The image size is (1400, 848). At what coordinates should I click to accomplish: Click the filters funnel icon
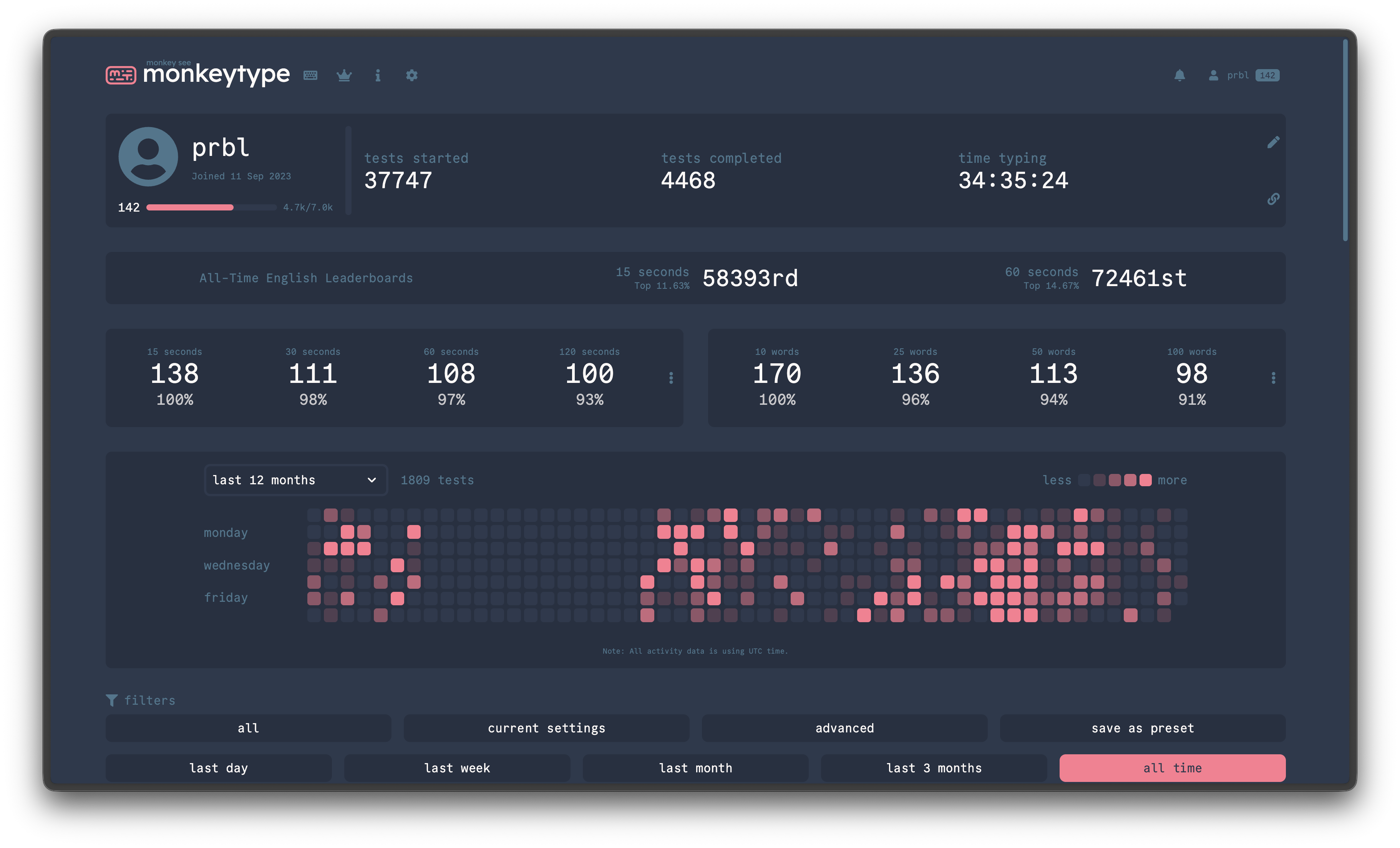coord(112,700)
